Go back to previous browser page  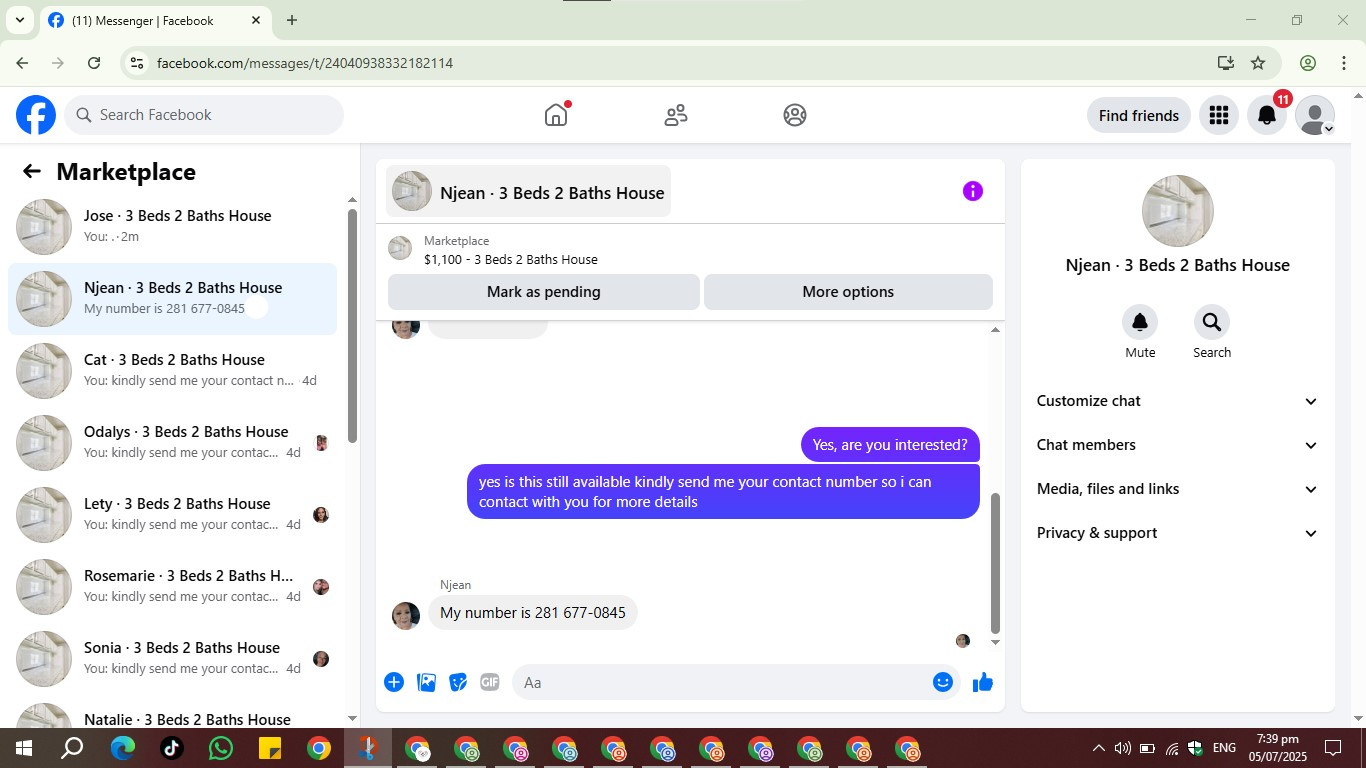pyautogui.click(x=22, y=63)
